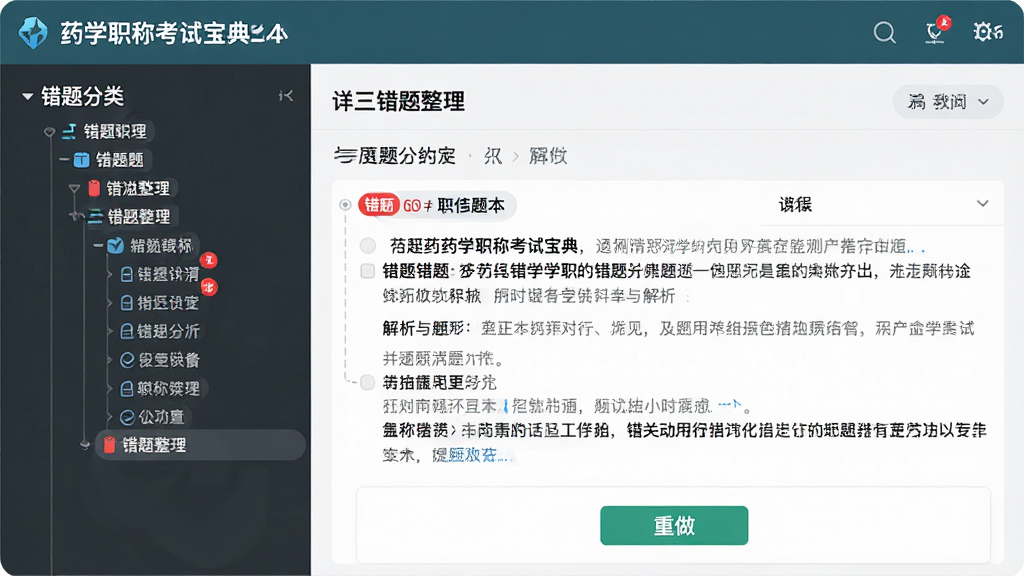
Task: Click the red icon of the unselected red-icon row
Action: [x=94, y=188]
